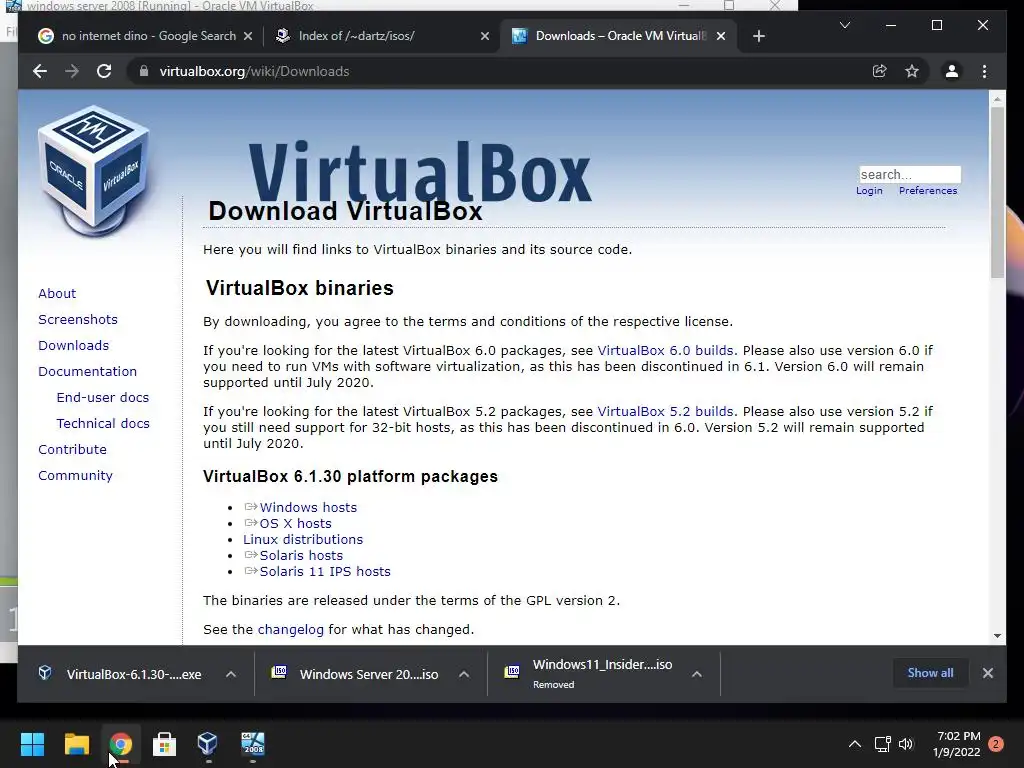Screen dimensions: 1024x768
Task: Open the volume tray icon
Action: [906, 744]
